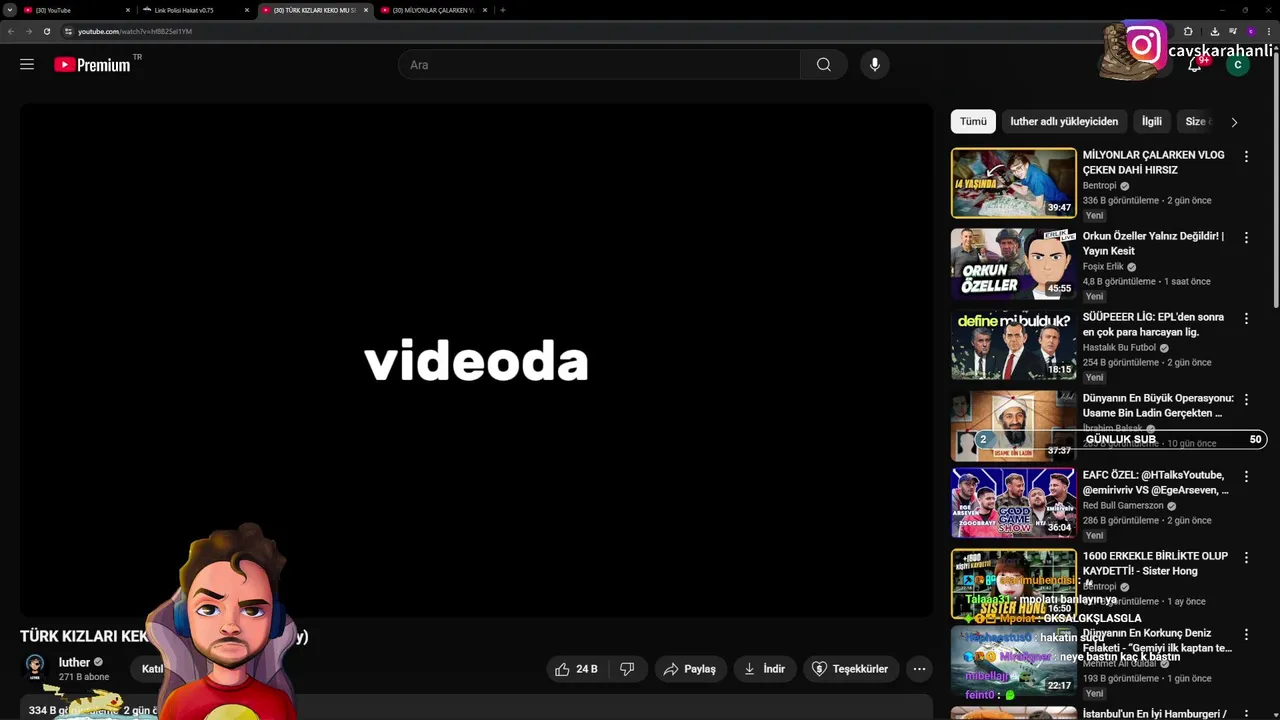Screen dimensions: 1280x720
Task: Go back in the browser
Action: [11, 31]
